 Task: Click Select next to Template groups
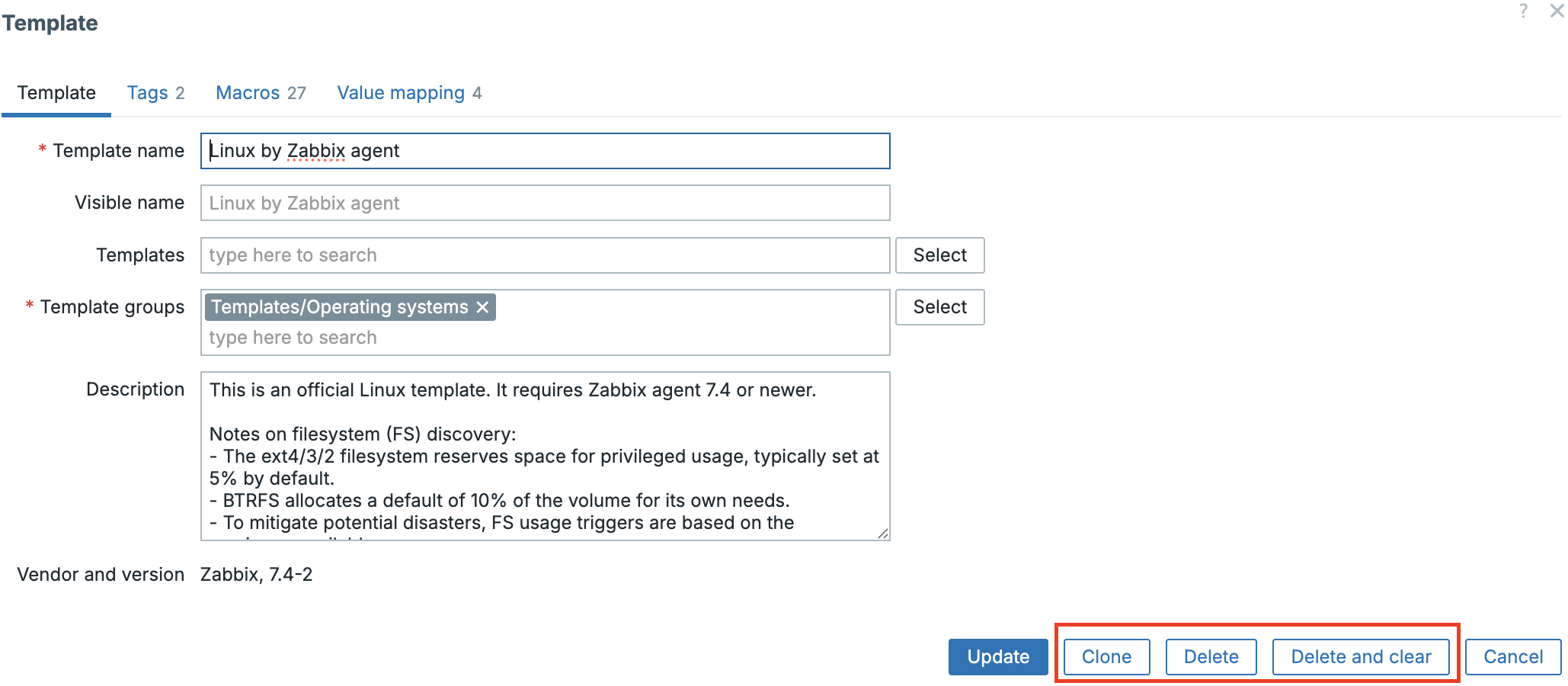tap(939, 306)
